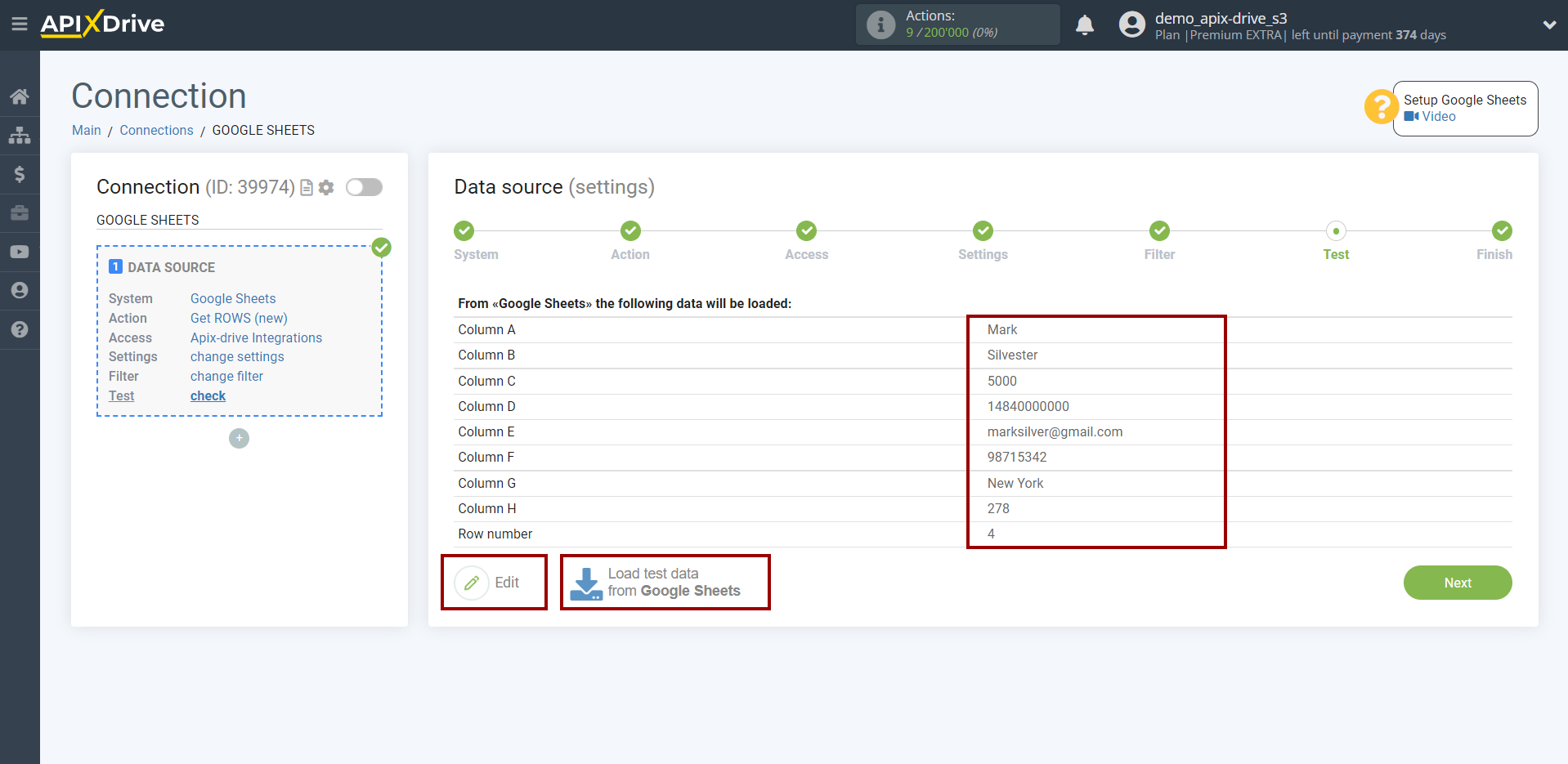Viewport: 1568px width, 764px height.
Task: Open the connections sitemap icon in sidebar
Action: [x=20, y=136]
